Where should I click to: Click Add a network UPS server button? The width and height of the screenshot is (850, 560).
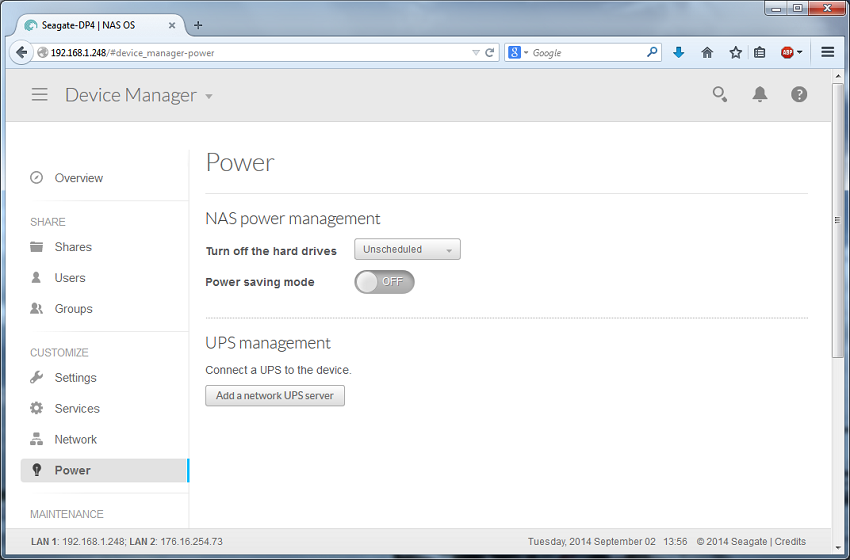point(275,396)
